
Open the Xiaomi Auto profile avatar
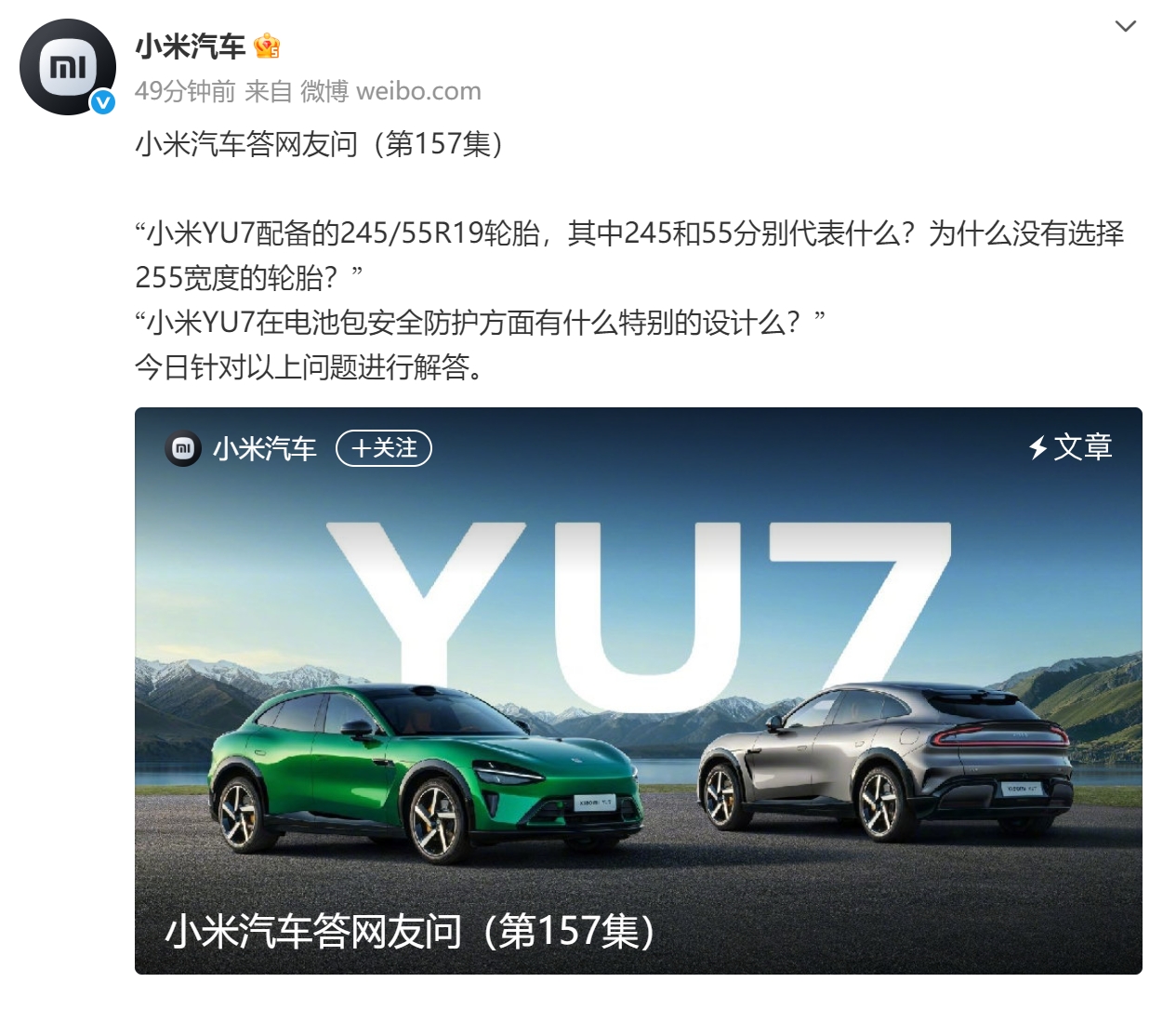click(x=67, y=67)
